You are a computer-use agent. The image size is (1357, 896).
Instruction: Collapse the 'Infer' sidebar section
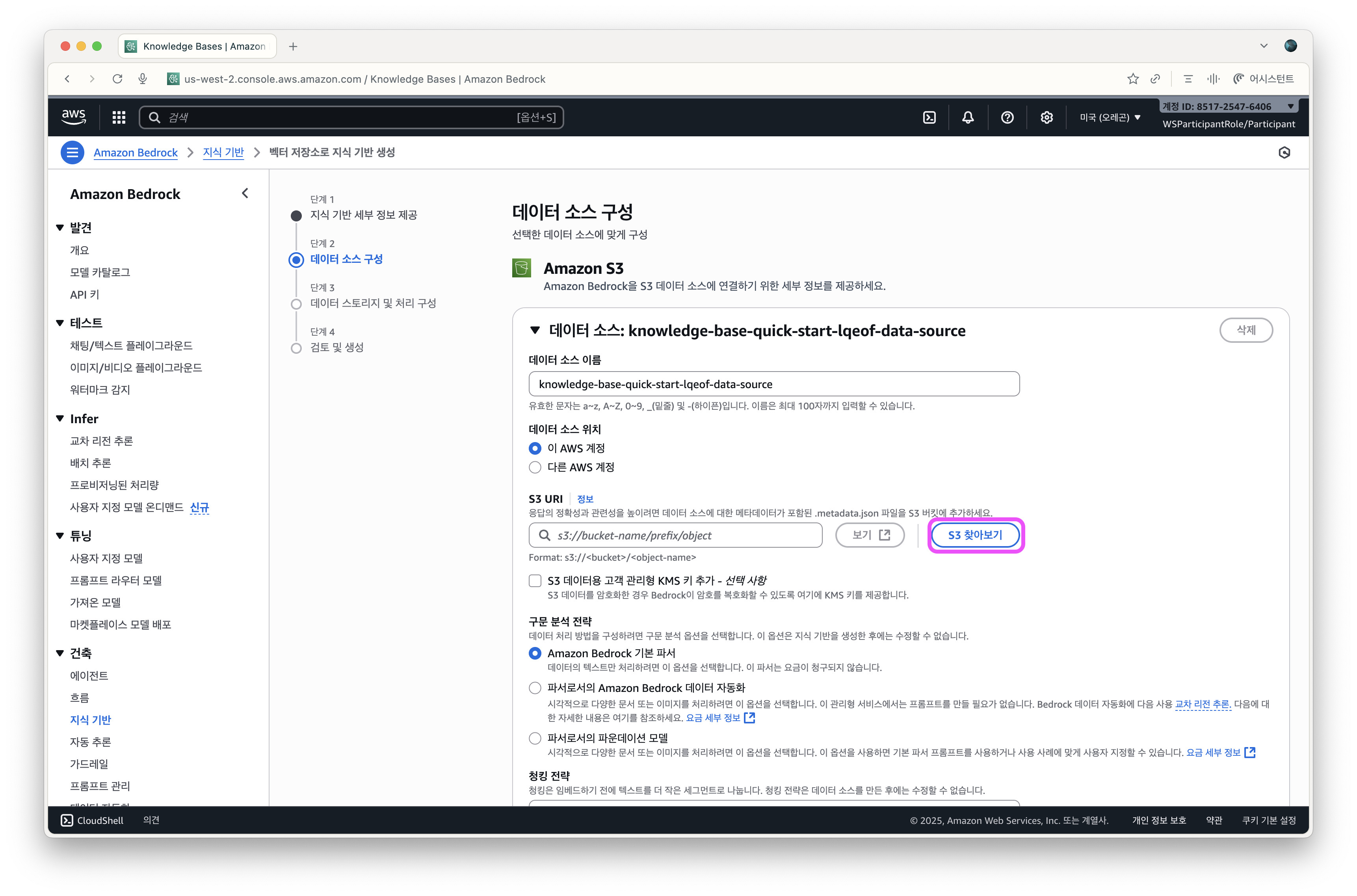coord(59,418)
